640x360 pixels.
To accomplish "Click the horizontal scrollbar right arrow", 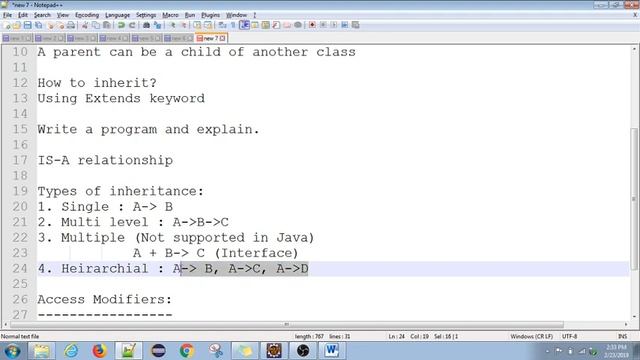I will point(626,324).
